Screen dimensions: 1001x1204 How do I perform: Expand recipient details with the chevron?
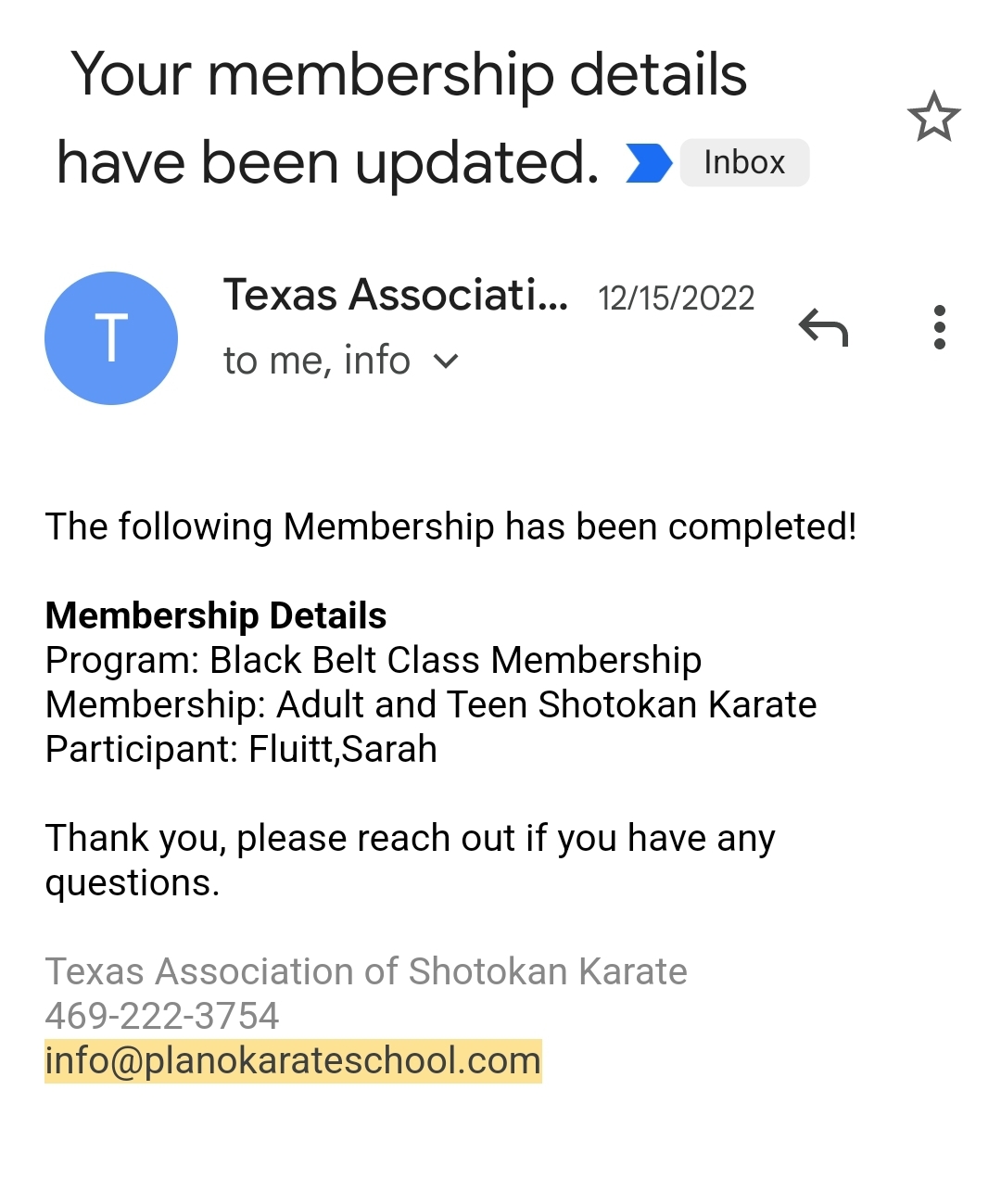pos(446,361)
